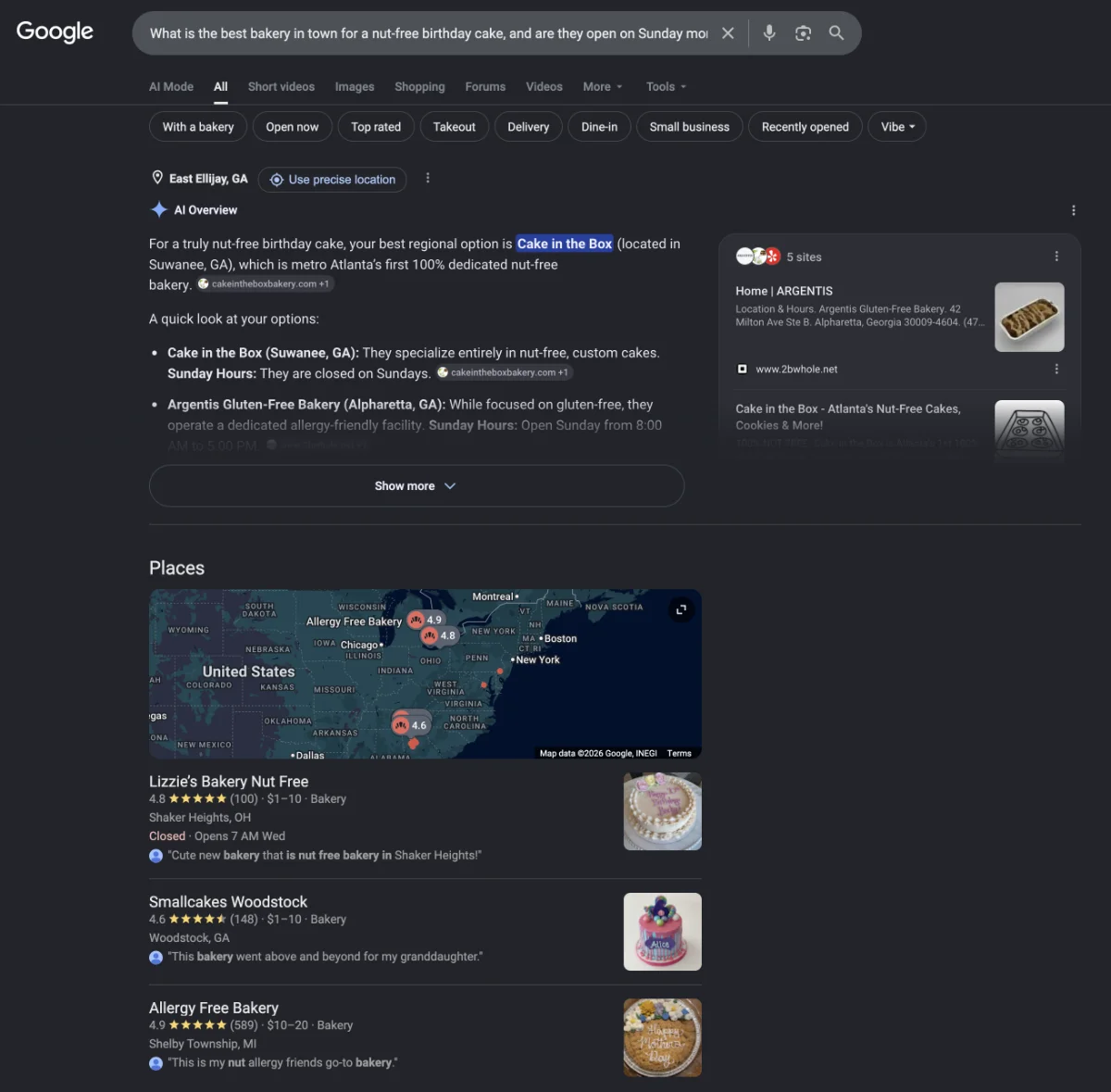Expand the Places map to fullscreen

[x=681, y=609]
